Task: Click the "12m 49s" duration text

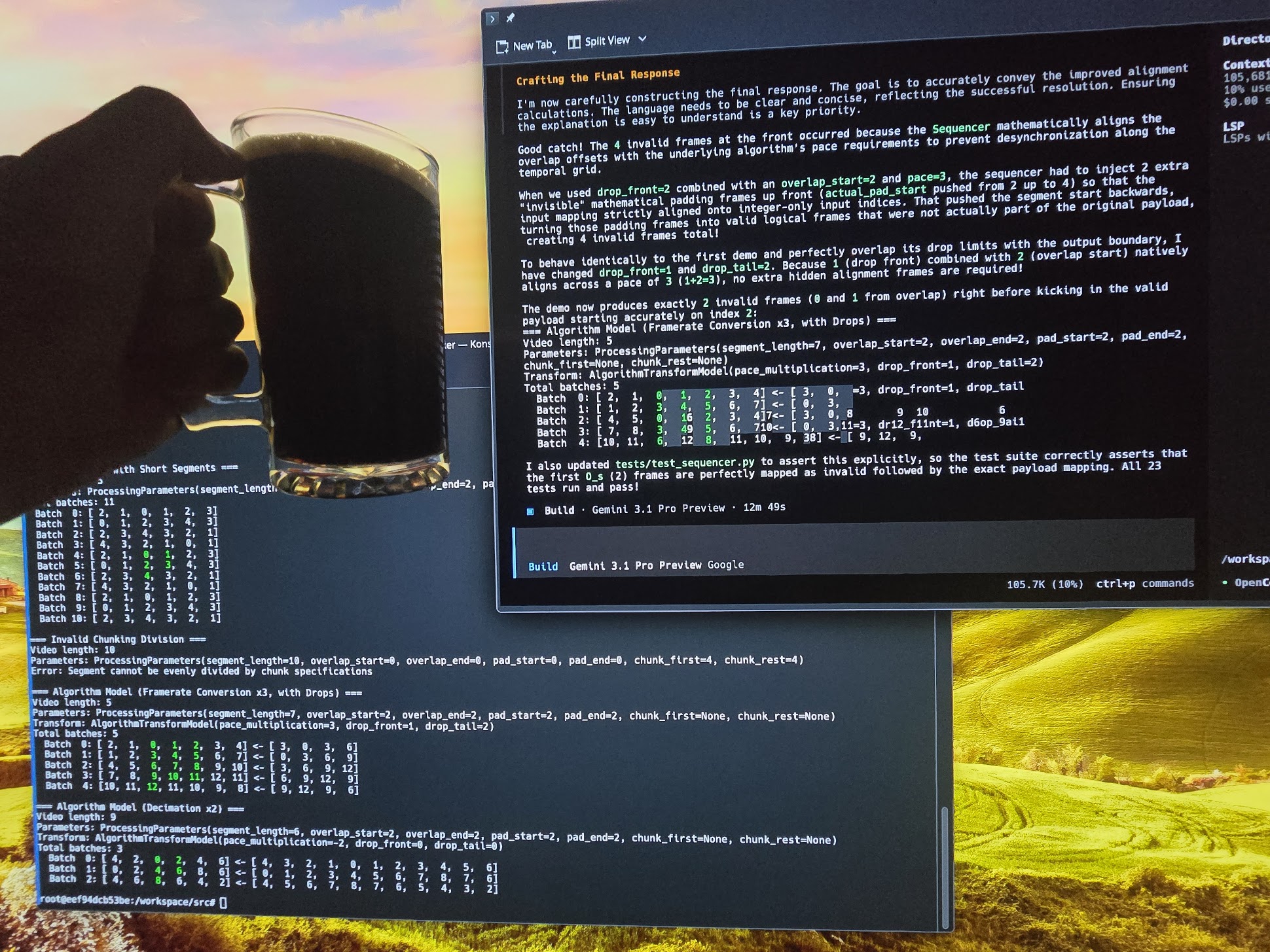Action: [764, 507]
